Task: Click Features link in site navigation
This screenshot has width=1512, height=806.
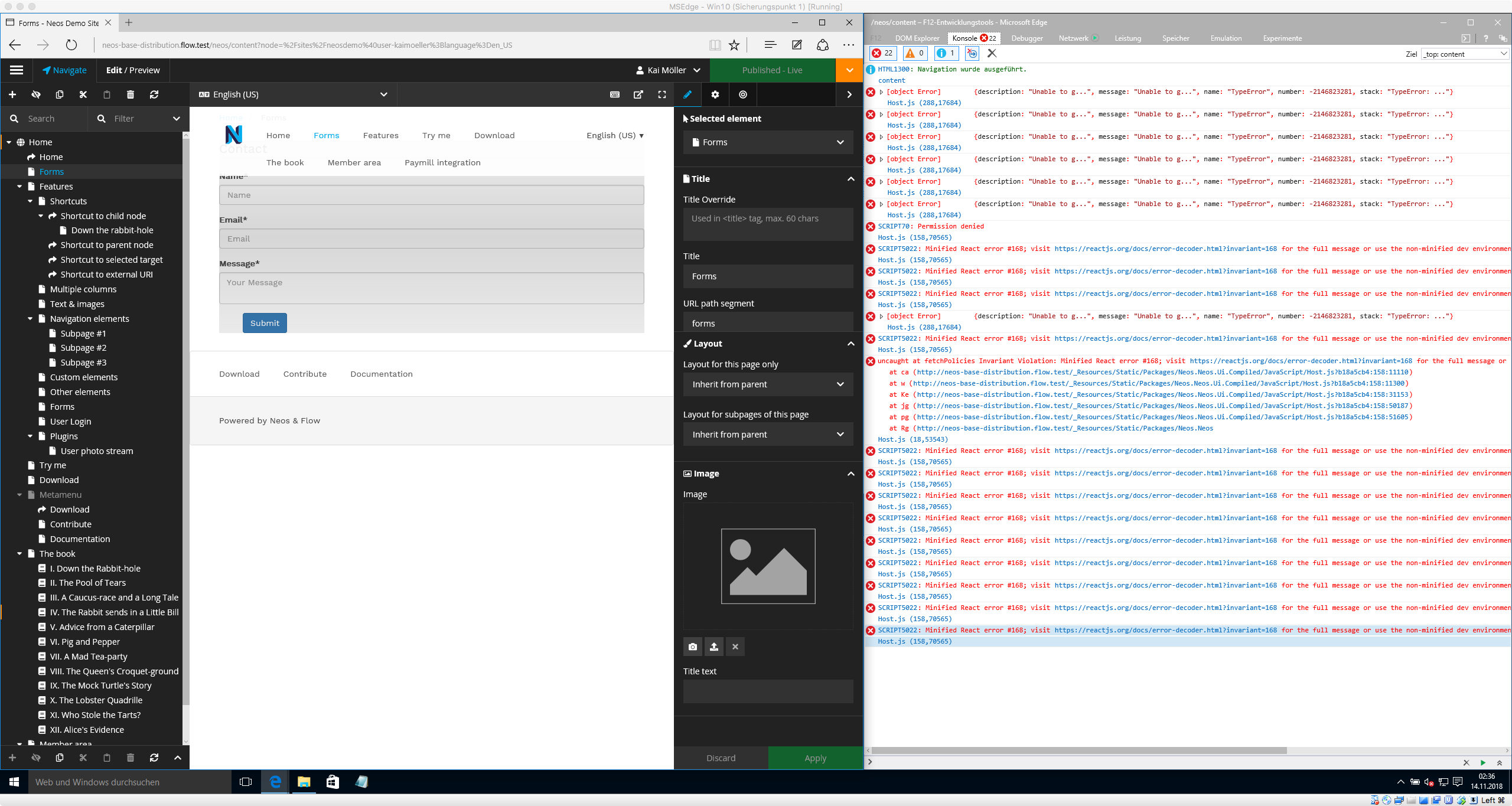Action: pos(381,135)
